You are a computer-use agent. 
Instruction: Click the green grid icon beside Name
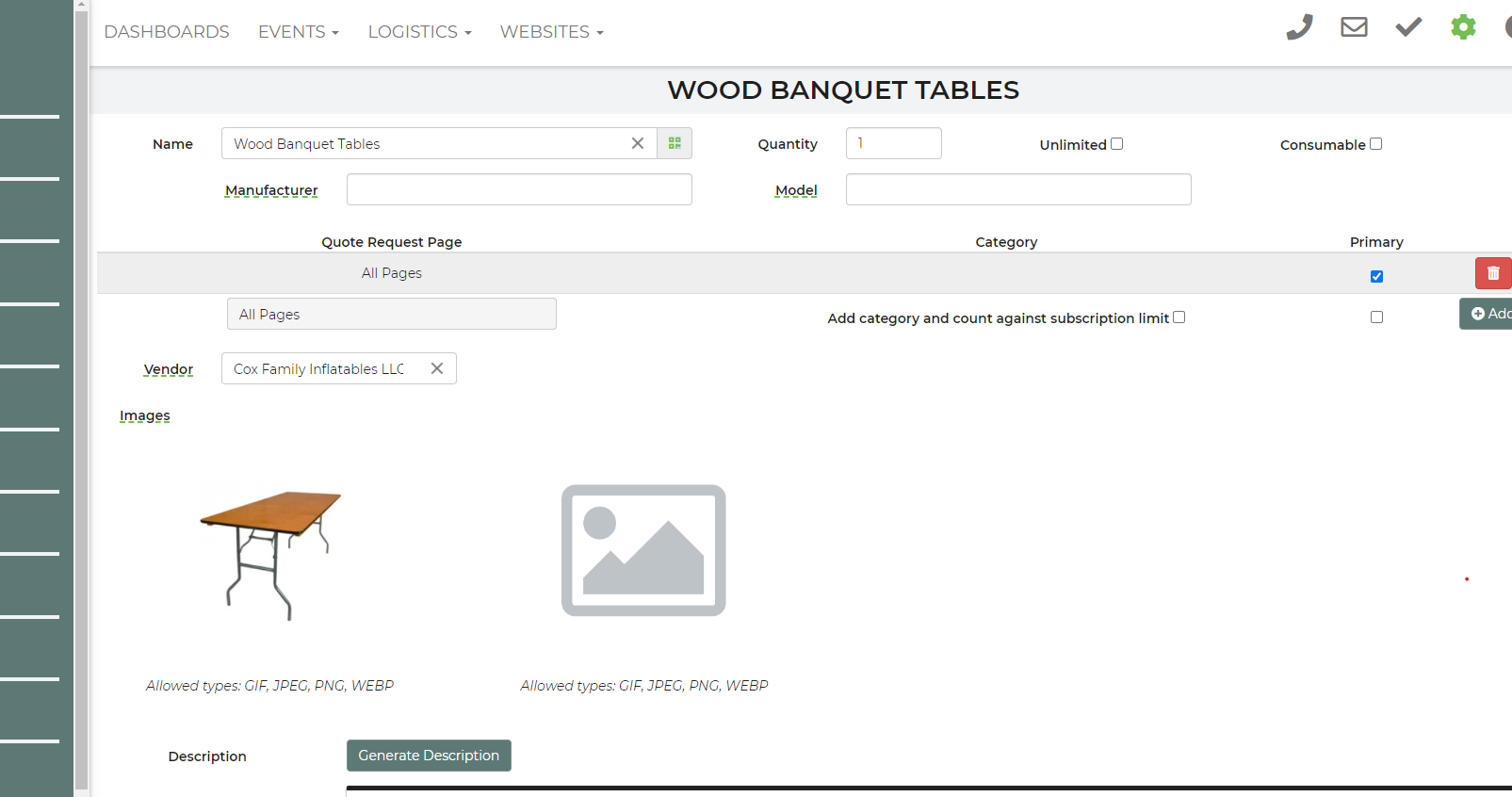pos(675,143)
